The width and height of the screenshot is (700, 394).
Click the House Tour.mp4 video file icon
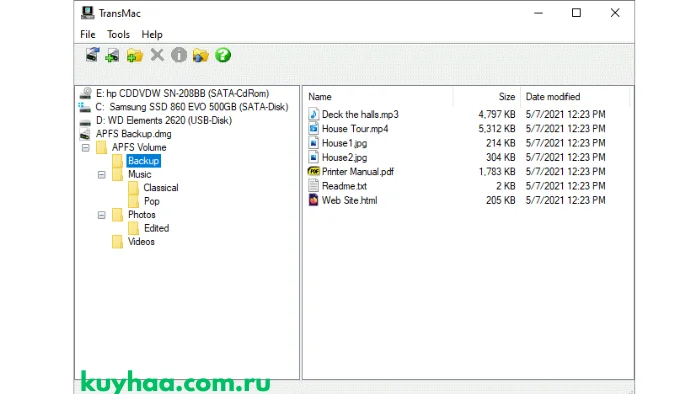point(314,129)
